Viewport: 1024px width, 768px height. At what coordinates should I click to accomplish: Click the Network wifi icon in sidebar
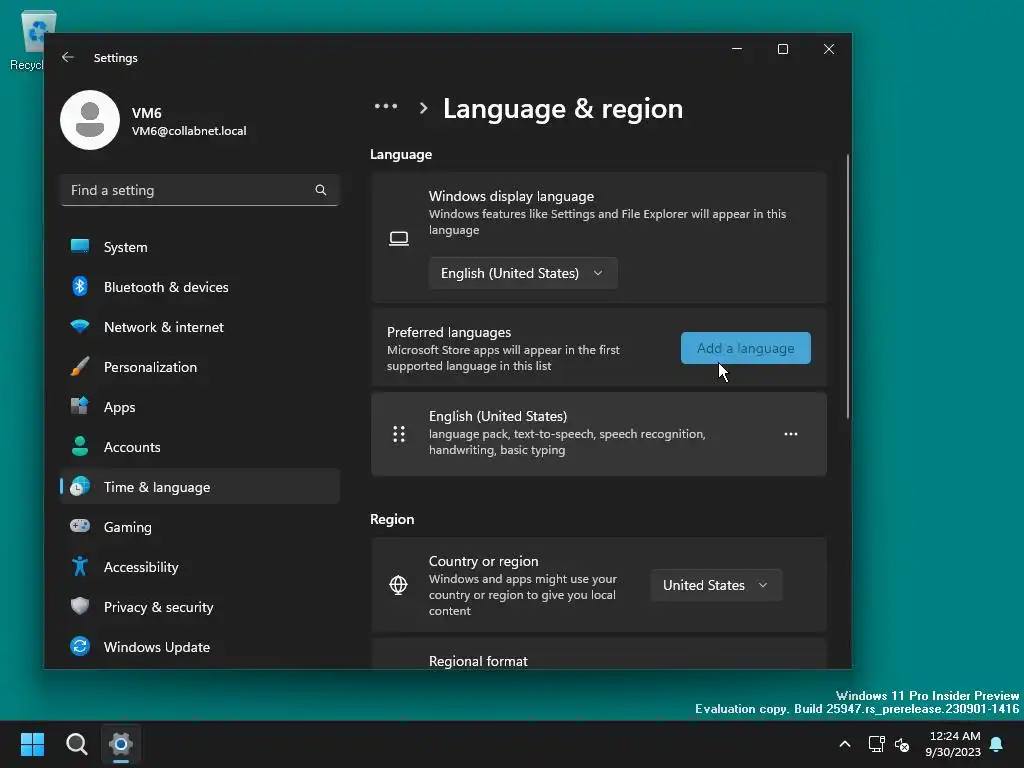click(80, 327)
